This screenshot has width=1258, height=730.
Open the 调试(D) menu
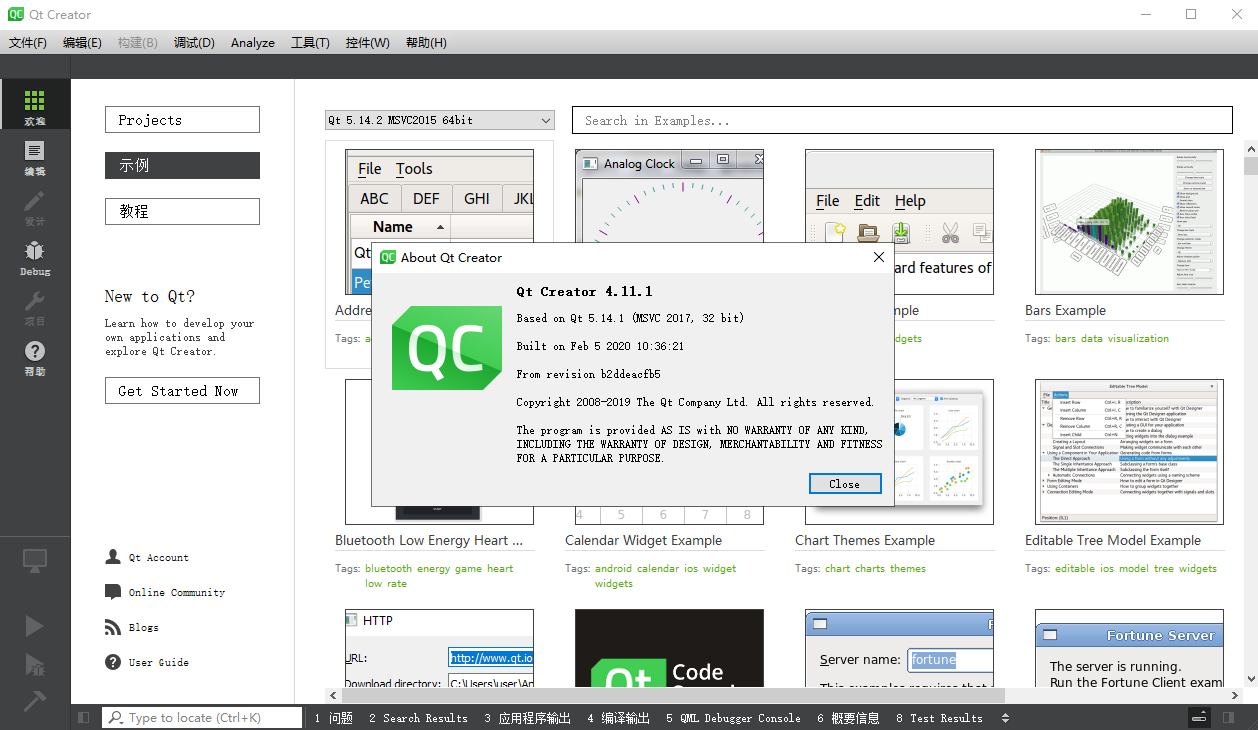pos(194,43)
